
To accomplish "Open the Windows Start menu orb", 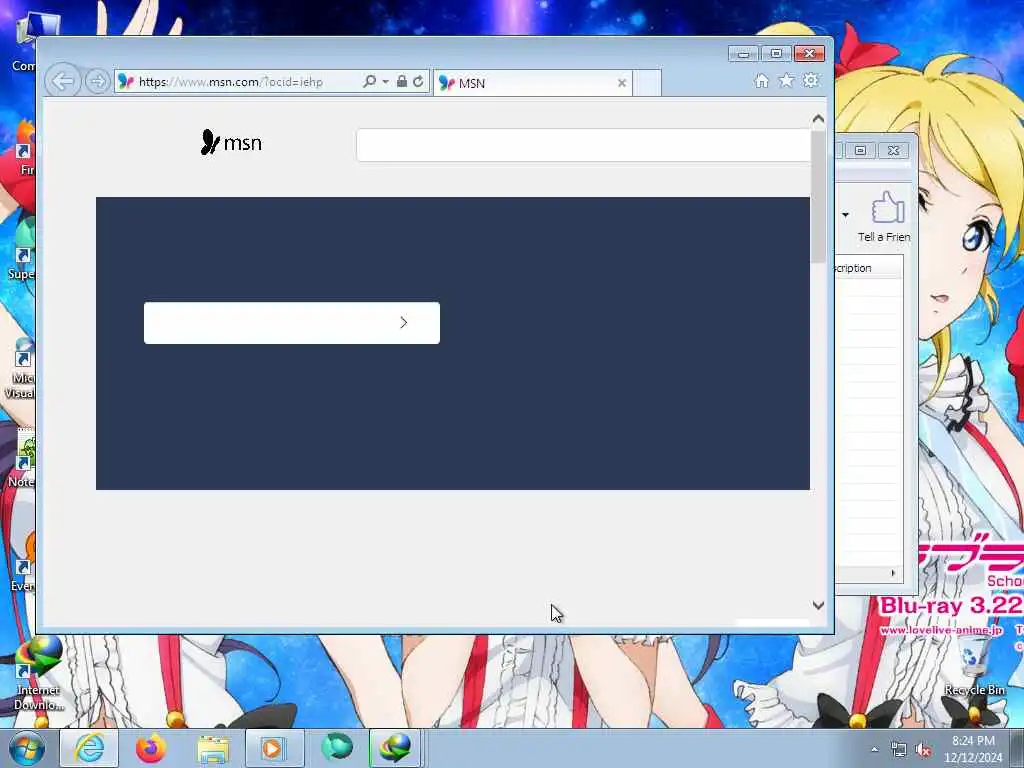I will (27, 748).
